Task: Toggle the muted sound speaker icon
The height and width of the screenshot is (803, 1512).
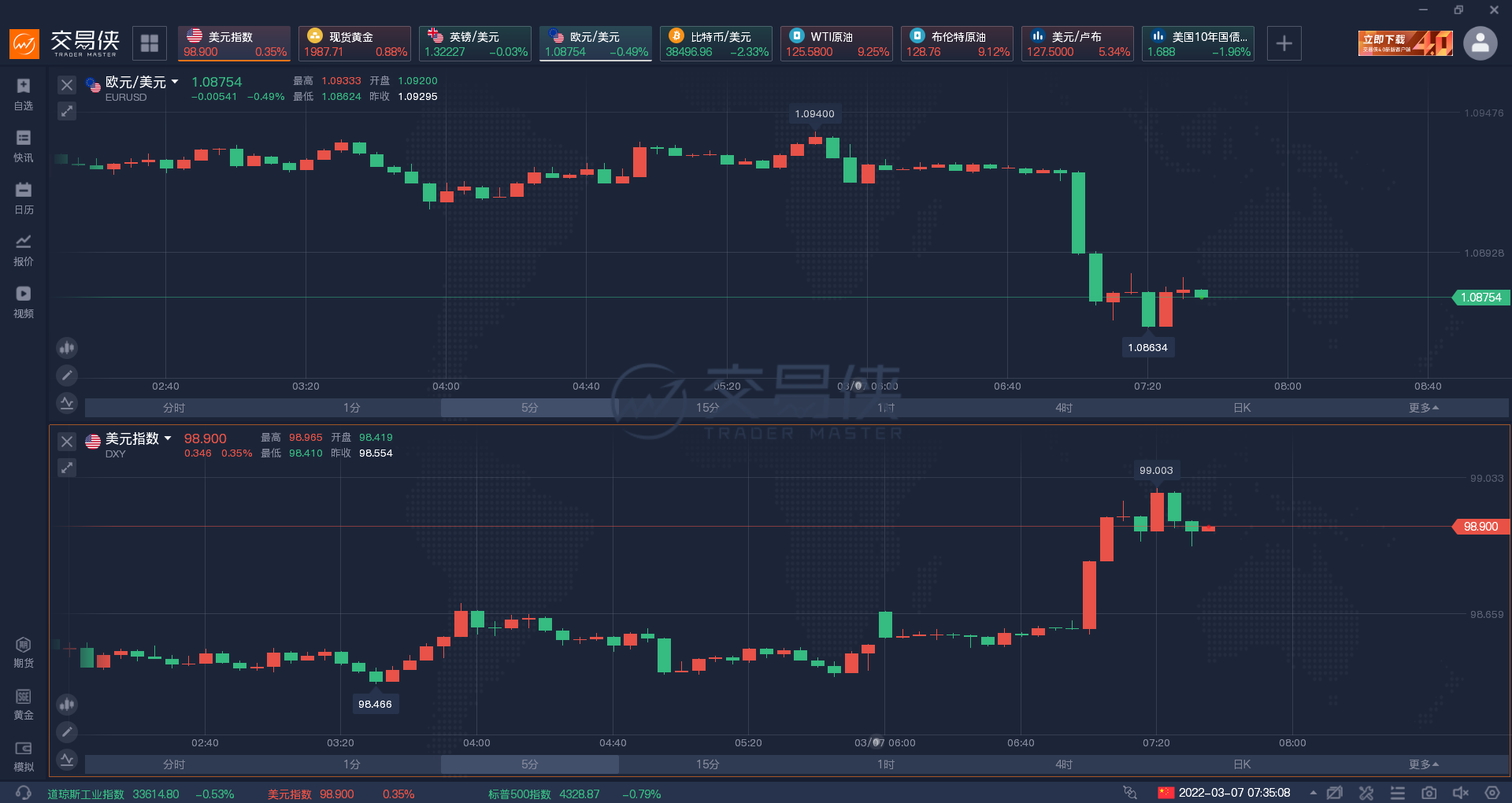Action: click(x=1461, y=793)
